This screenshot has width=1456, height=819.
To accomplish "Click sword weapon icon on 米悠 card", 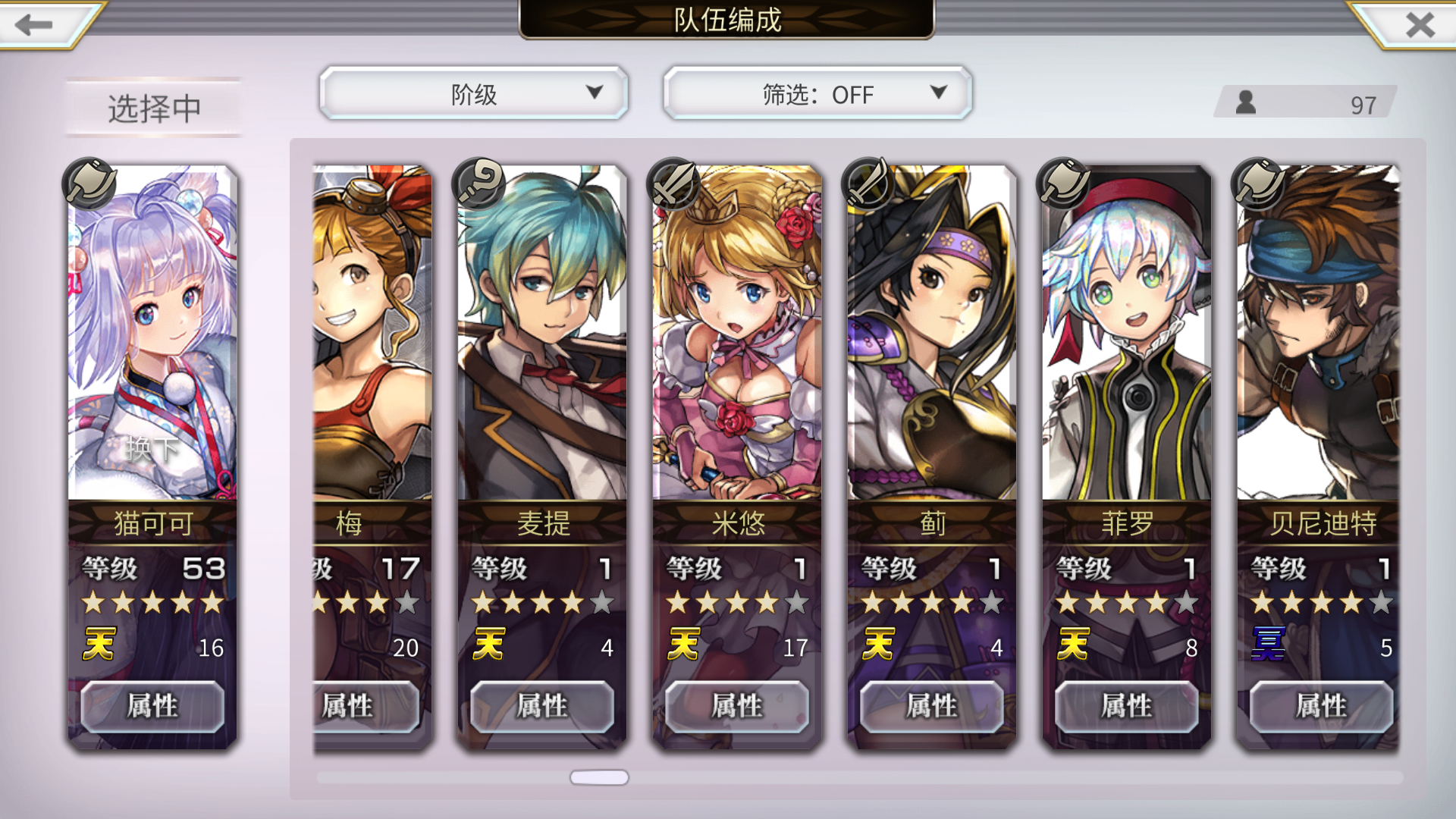I will 673,183.
